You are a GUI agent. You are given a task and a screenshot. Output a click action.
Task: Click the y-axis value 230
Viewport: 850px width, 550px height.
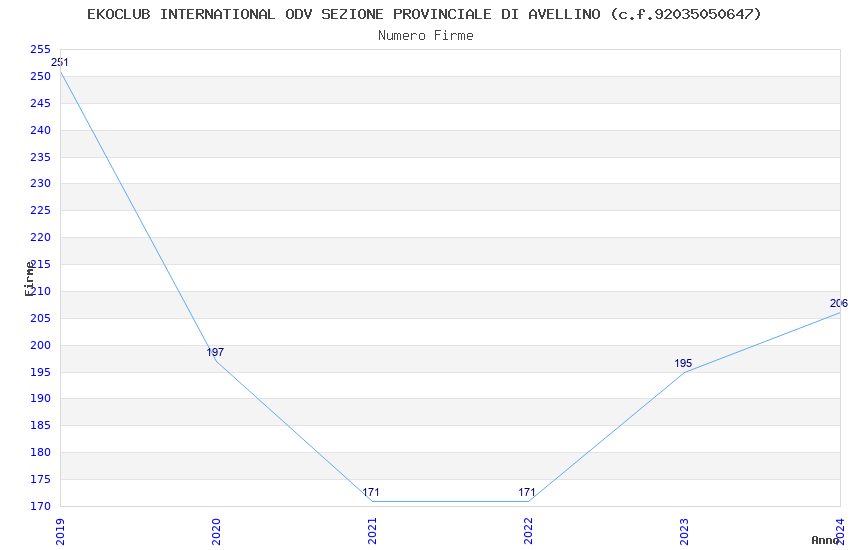(40, 184)
